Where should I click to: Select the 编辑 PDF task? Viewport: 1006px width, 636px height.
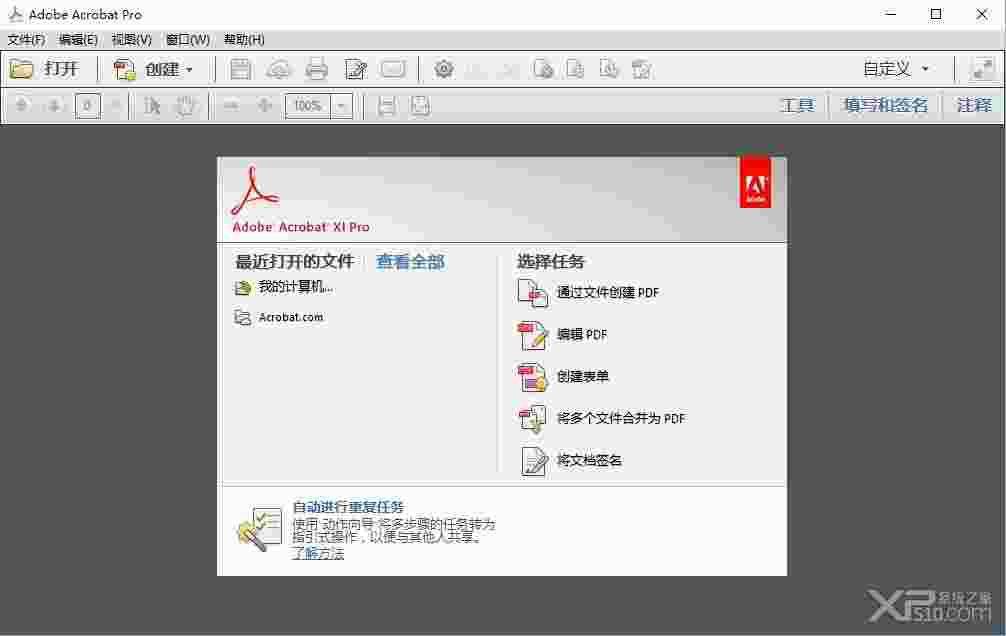(581, 334)
